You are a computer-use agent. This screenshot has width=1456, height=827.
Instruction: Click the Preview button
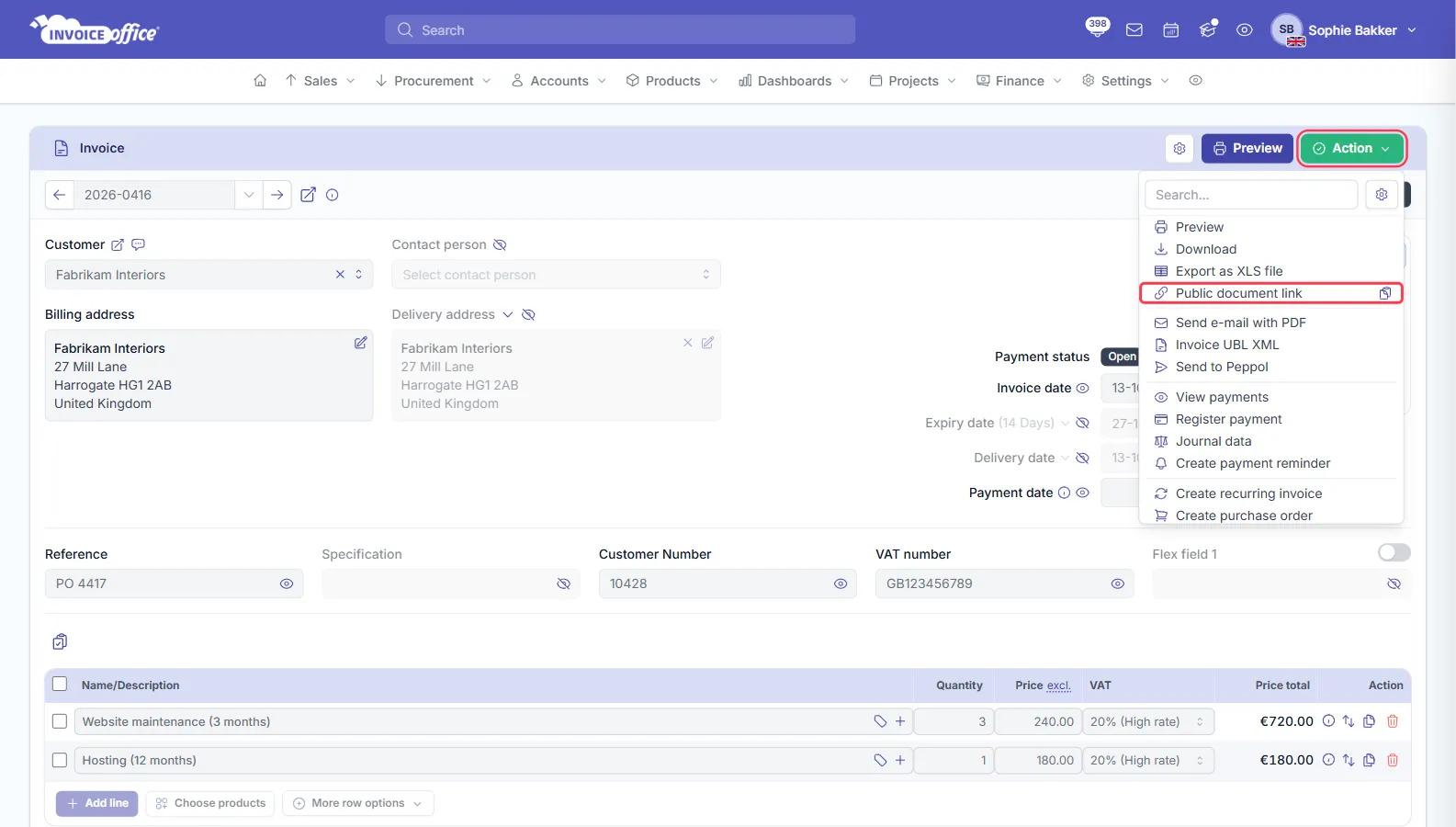pyautogui.click(x=1247, y=149)
